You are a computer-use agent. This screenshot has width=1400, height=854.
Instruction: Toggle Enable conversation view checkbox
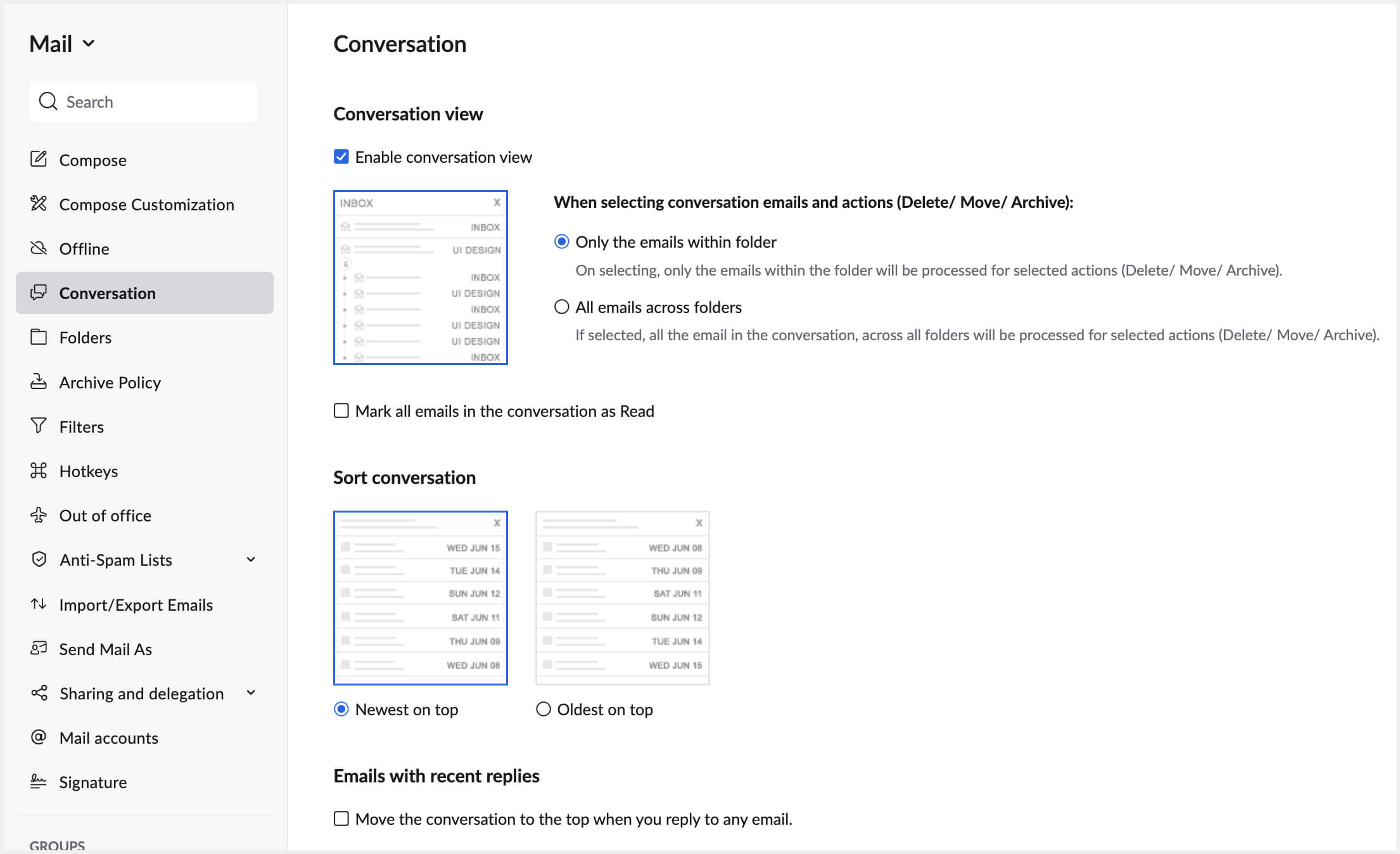[341, 156]
